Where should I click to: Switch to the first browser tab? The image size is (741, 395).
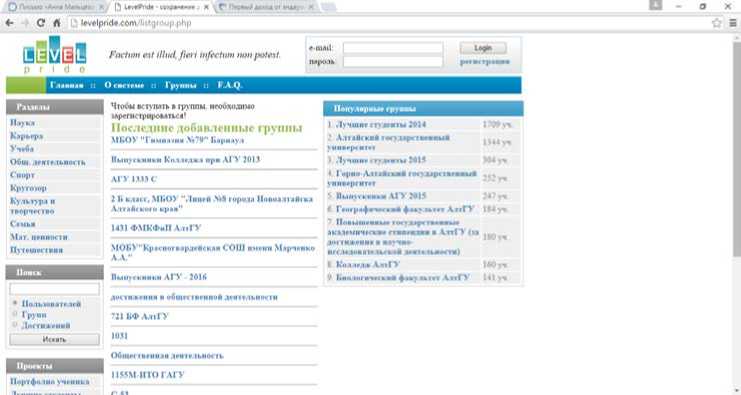pos(56,7)
